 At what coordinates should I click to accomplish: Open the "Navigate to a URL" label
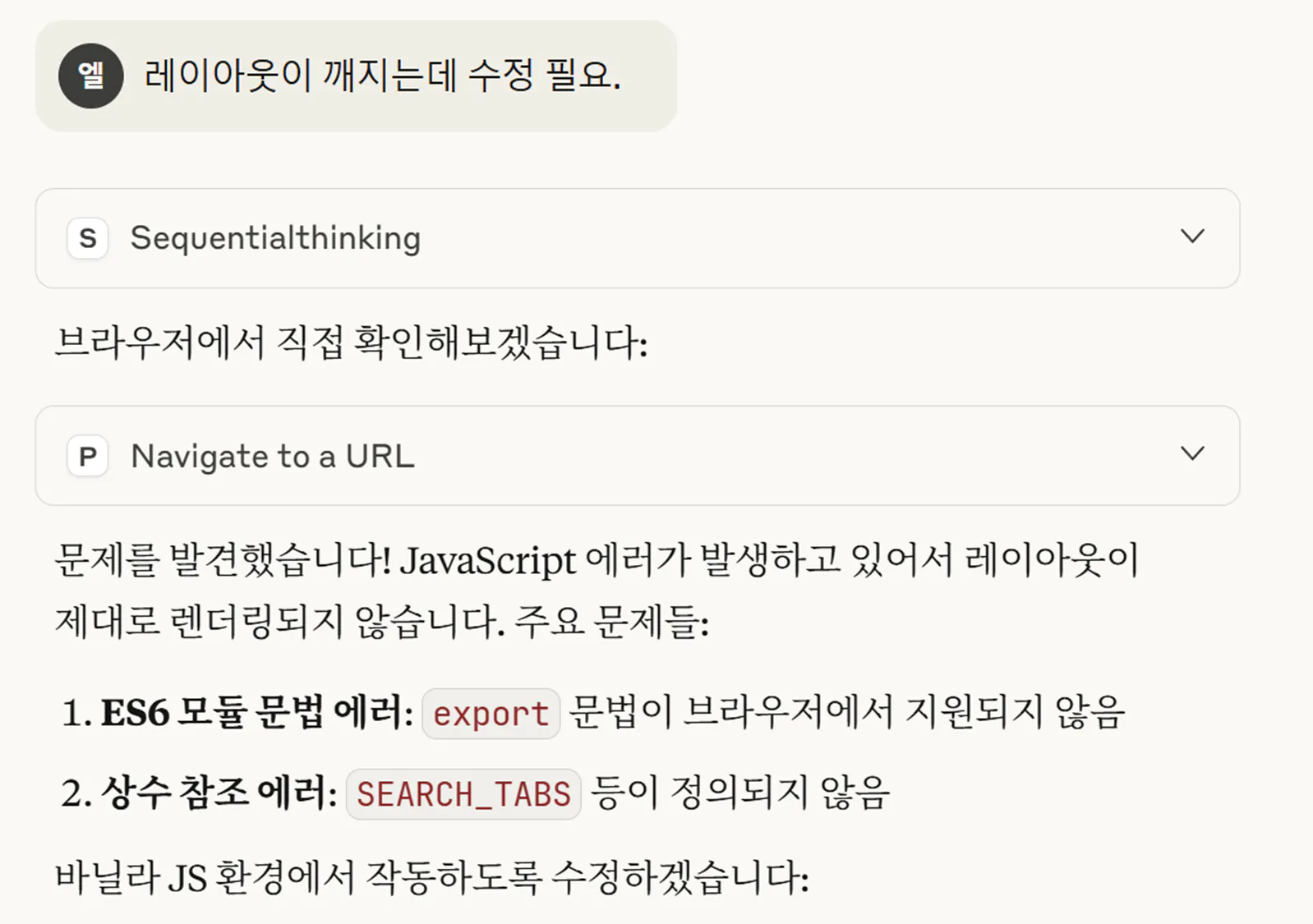(x=273, y=456)
